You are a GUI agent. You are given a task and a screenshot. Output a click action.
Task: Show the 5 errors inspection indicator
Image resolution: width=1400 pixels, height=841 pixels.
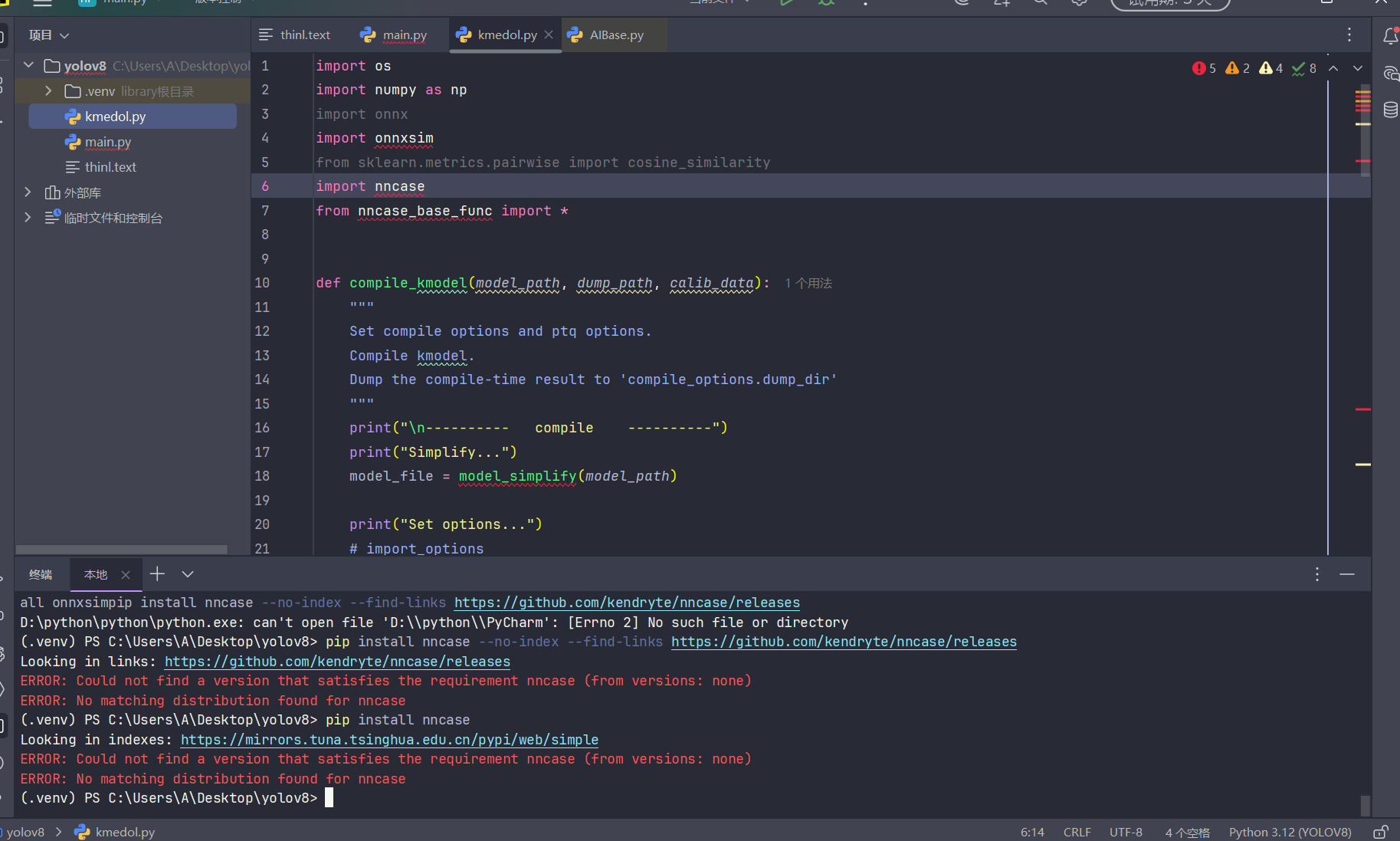pyautogui.click(x=1204, y=68)
